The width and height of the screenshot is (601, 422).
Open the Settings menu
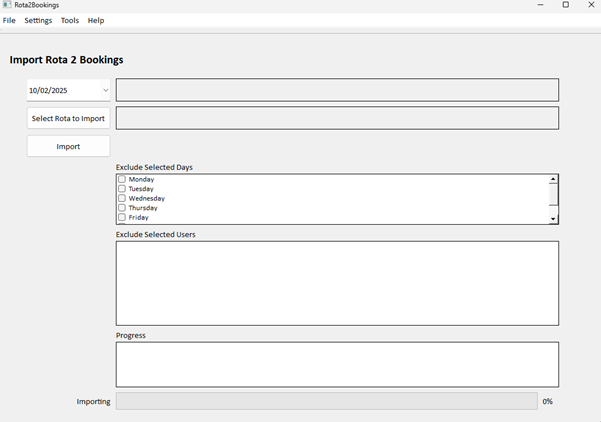click(x=38, y=20)
